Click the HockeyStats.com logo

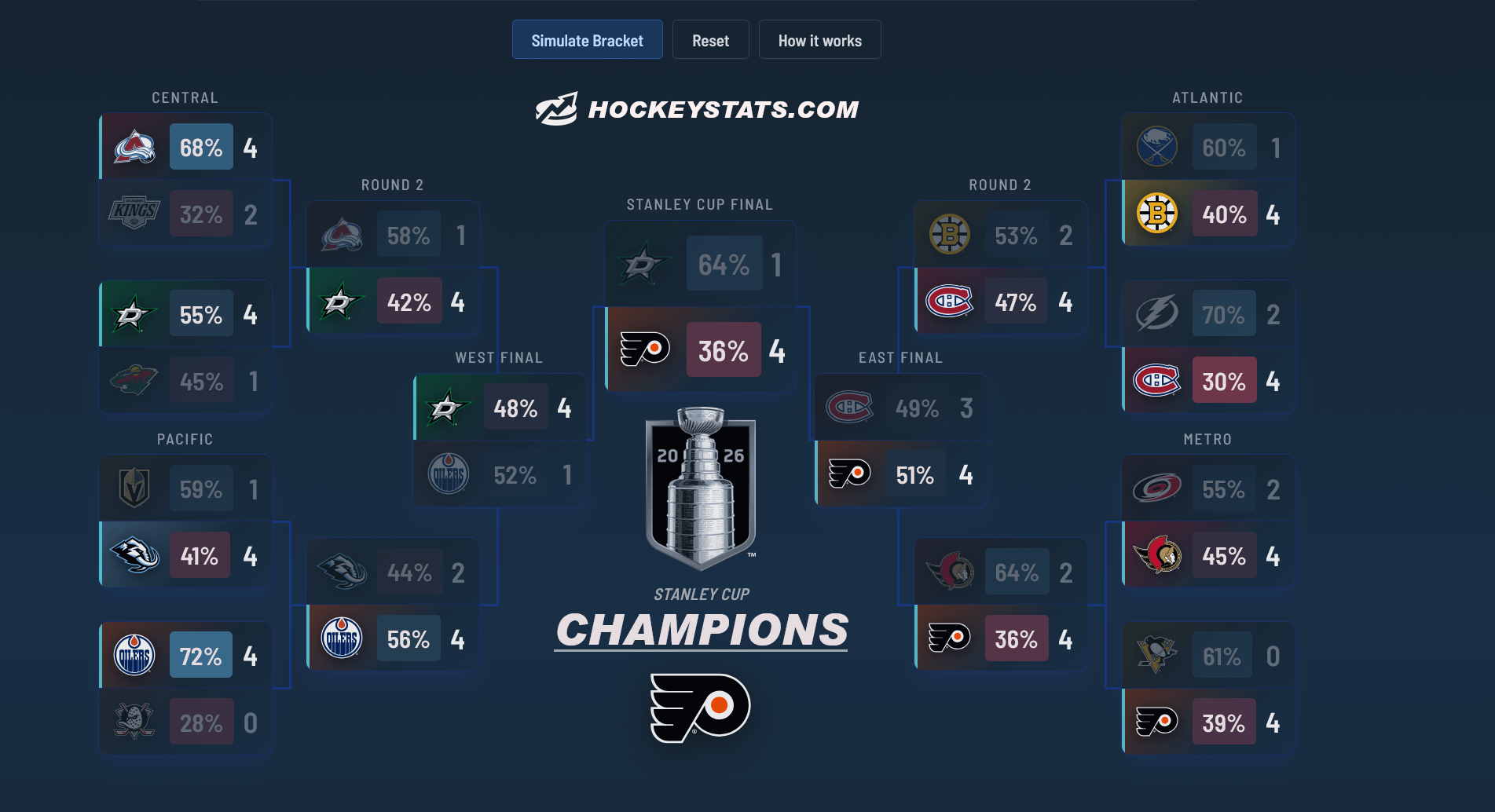(x=698, y=109)
